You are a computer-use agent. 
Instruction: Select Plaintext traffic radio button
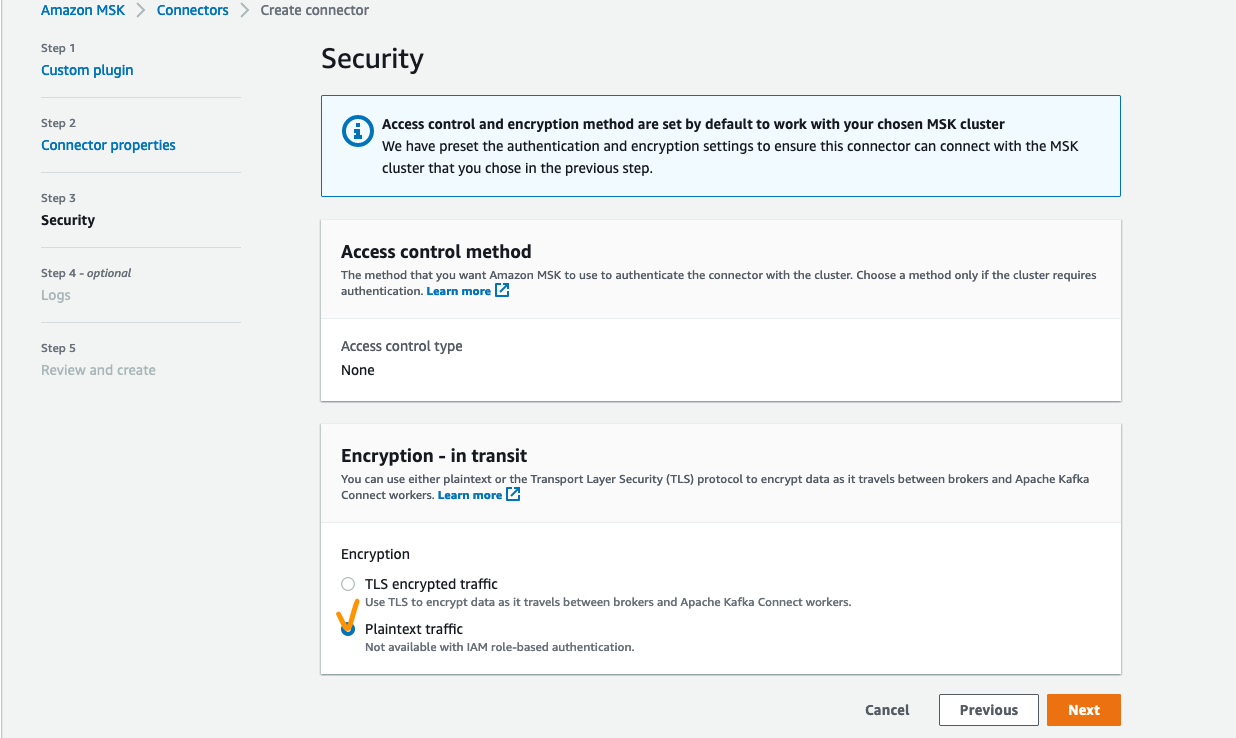348,629
